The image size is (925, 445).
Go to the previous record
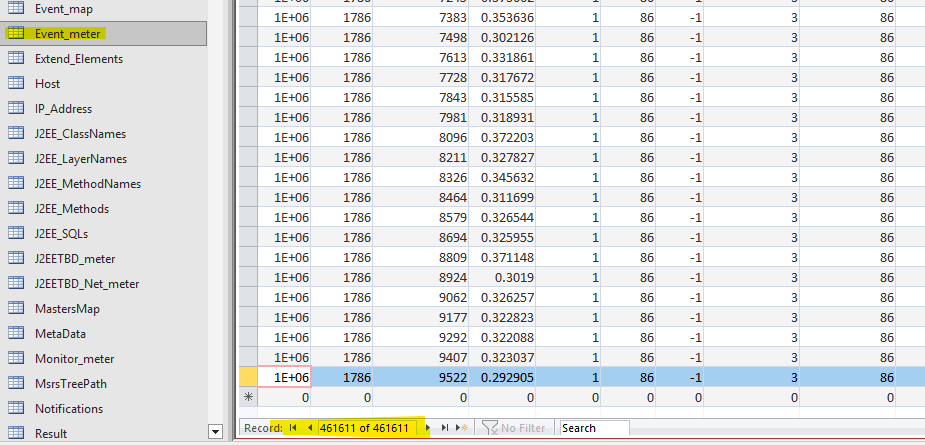click(309, 428)
